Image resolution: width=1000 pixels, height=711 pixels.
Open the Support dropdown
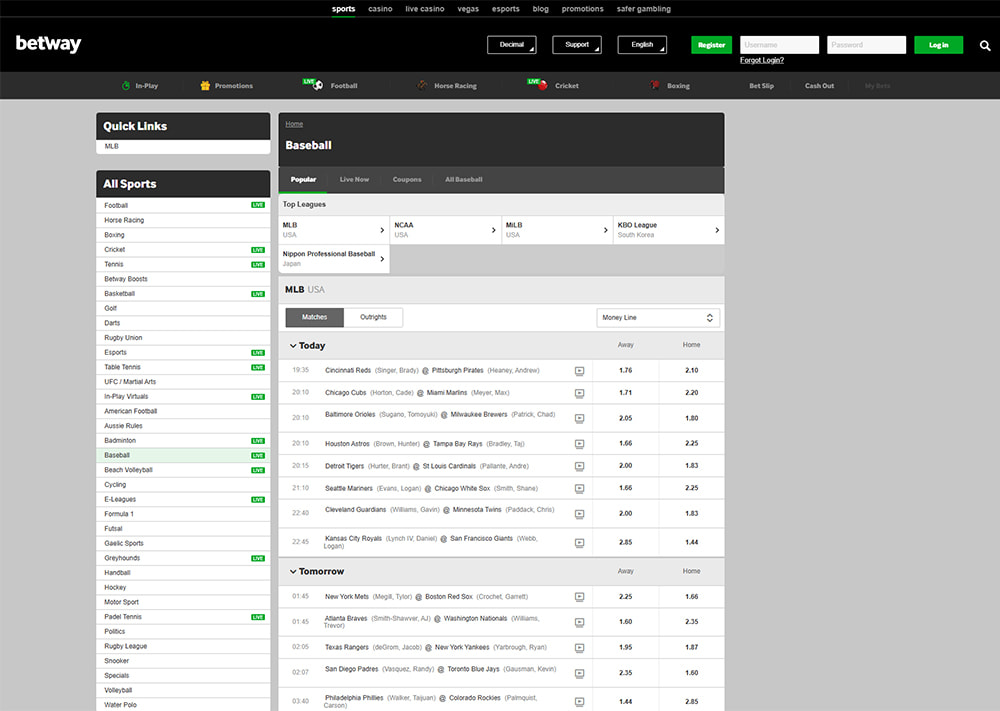[577, 45]
